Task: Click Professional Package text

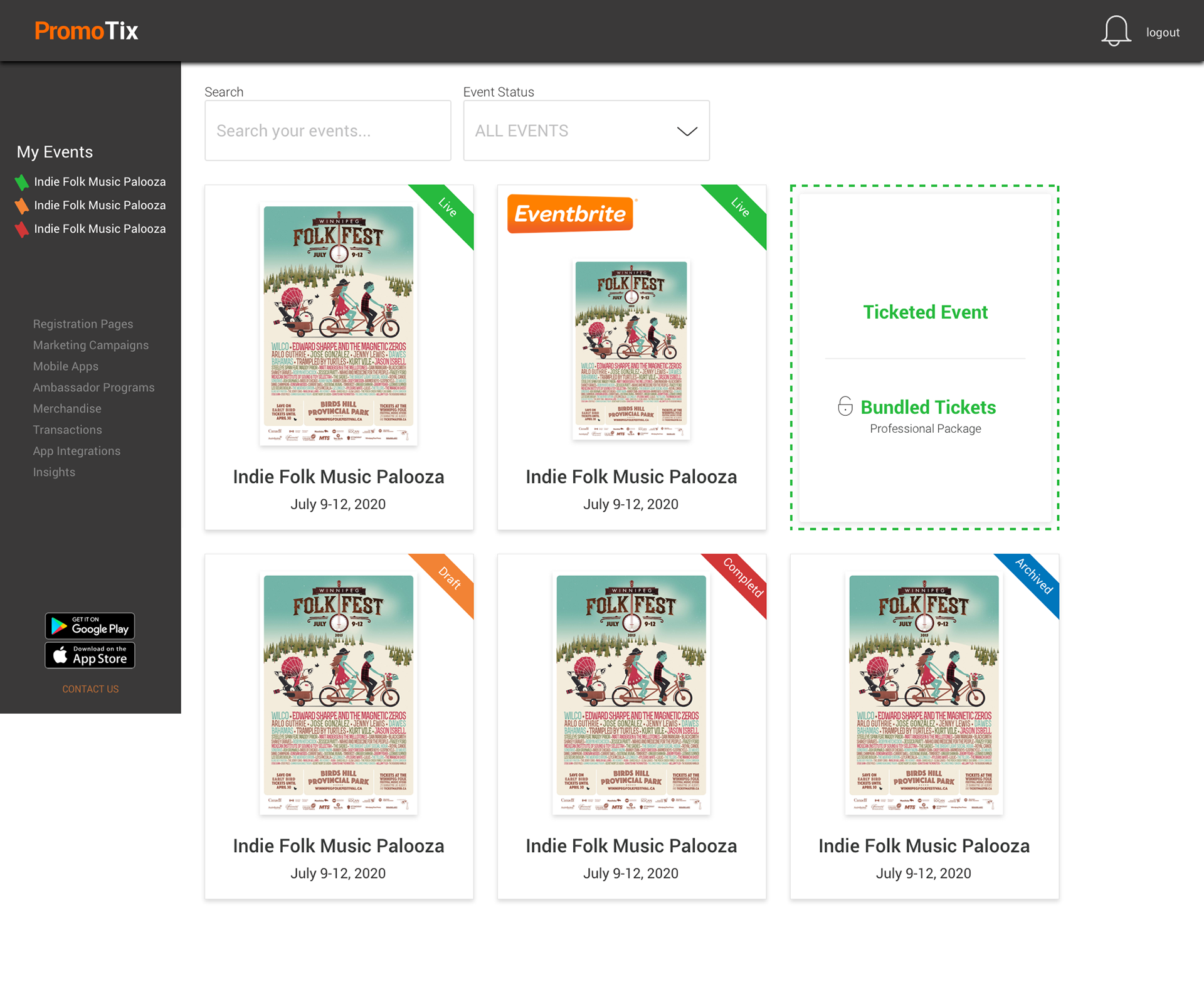Action: [x=925, y=429]
